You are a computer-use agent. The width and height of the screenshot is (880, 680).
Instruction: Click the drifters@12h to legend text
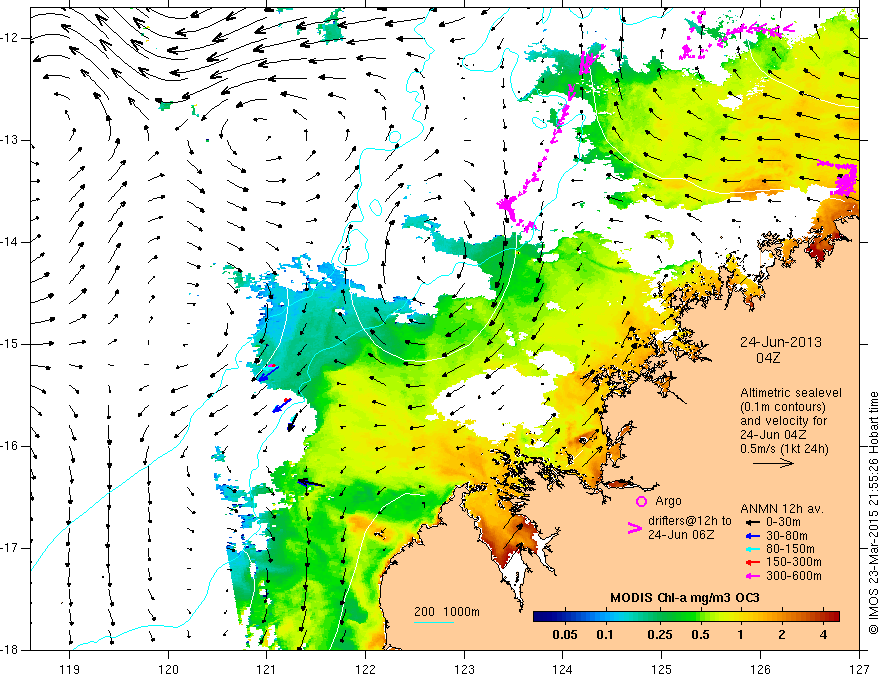click(690, 521)
